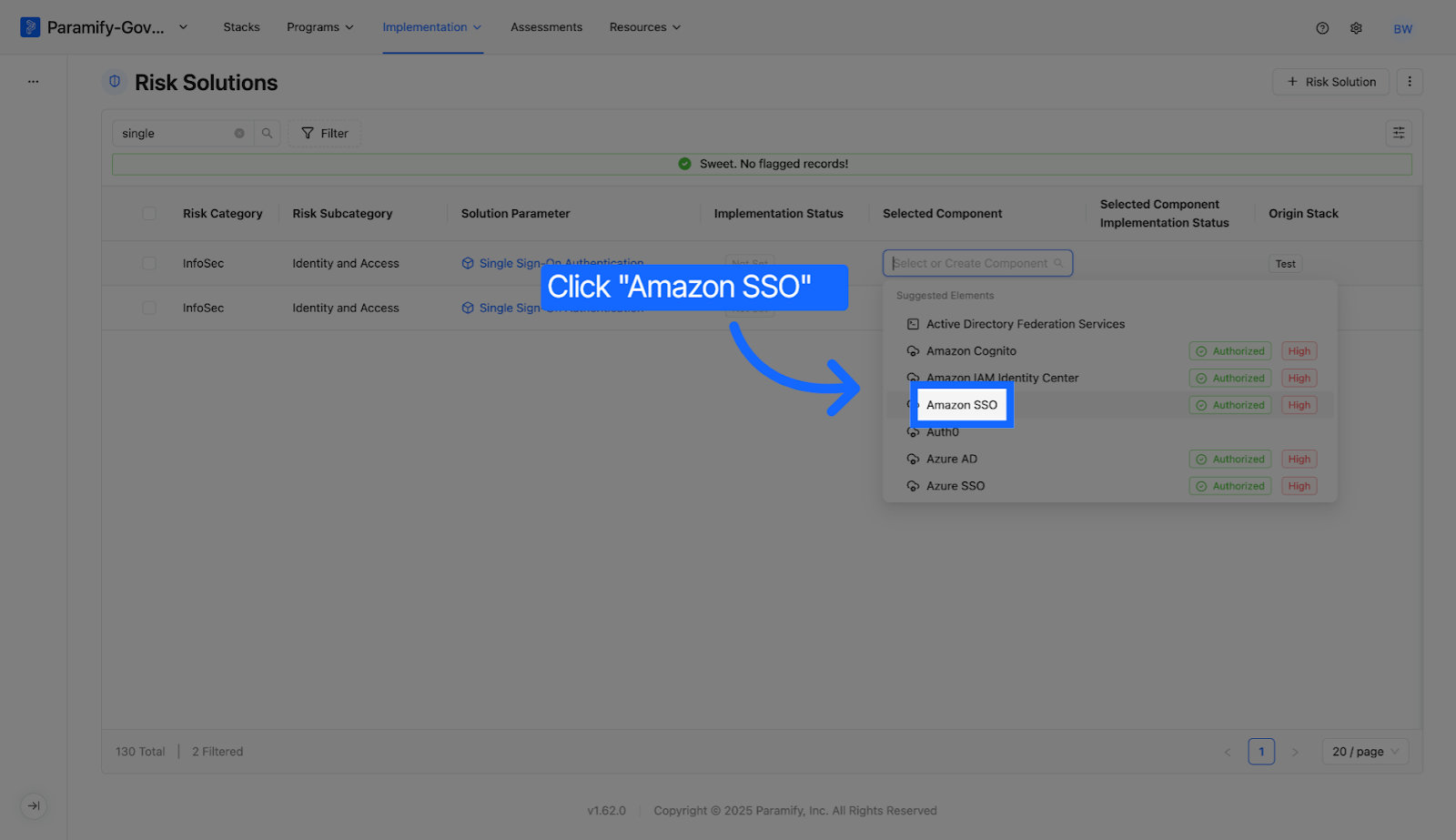The height and width of the screenshot is (840, 1456).
Task: Expand the sidebar with arrow icon
Action: [x=34, y=805]
